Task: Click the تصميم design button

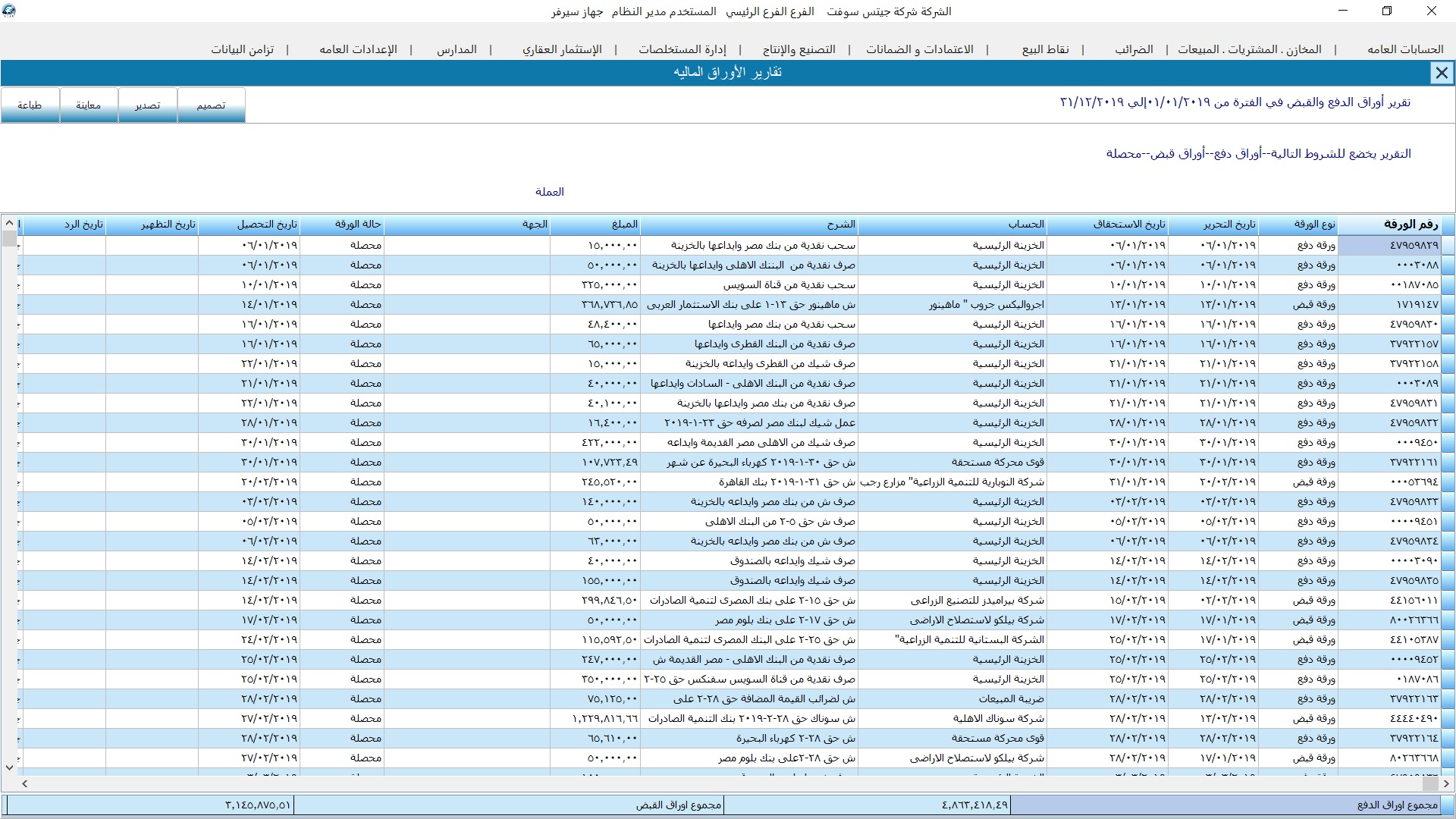Action: coord(211,105)
